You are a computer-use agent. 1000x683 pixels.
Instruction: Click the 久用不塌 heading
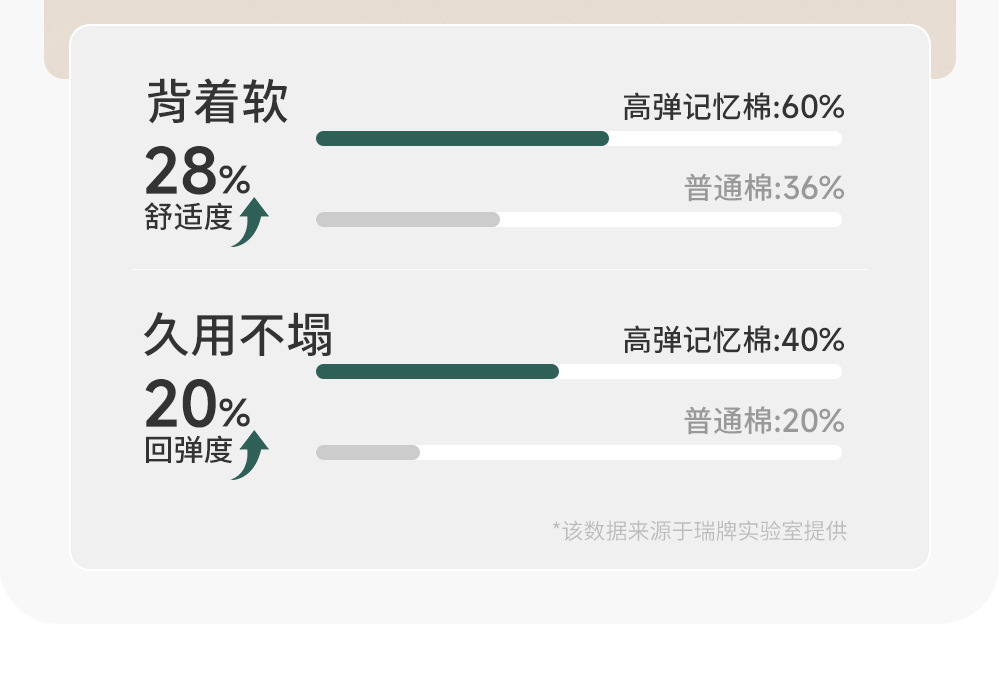pos(237,336)
